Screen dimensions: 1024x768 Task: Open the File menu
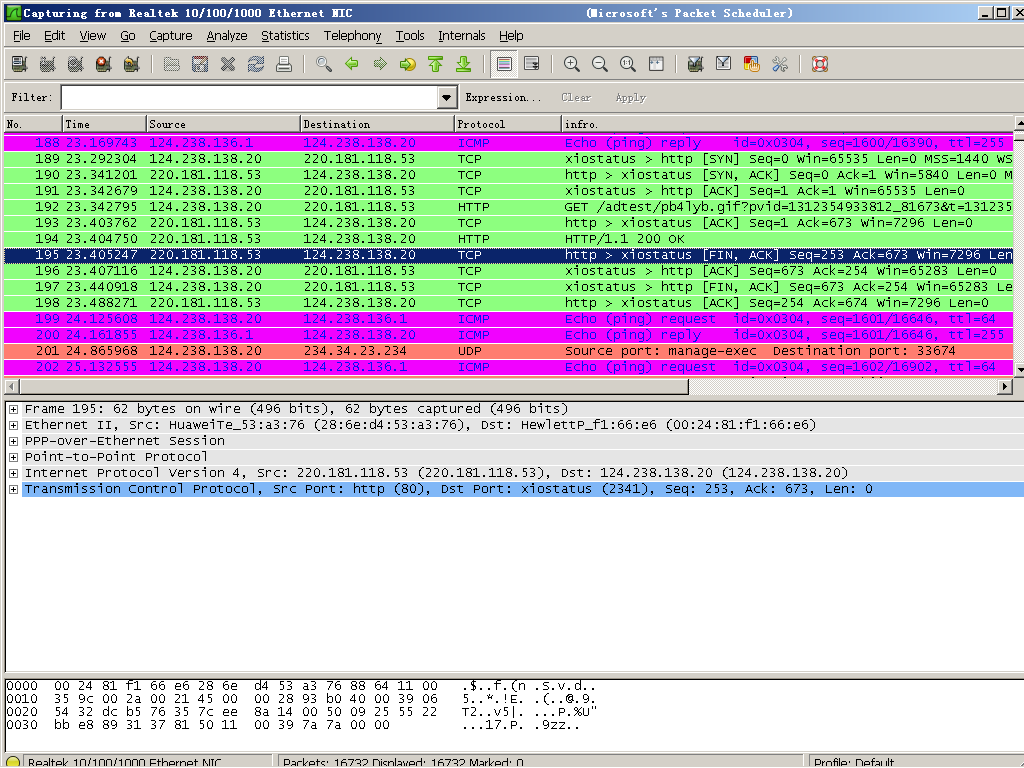click(22, 36)
